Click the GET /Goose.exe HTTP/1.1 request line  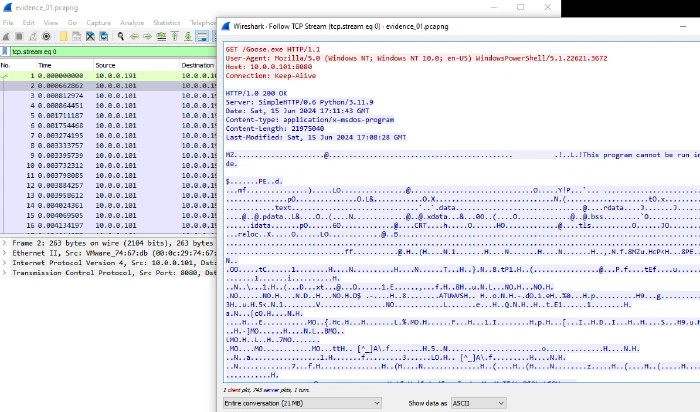tap(273, 49)
